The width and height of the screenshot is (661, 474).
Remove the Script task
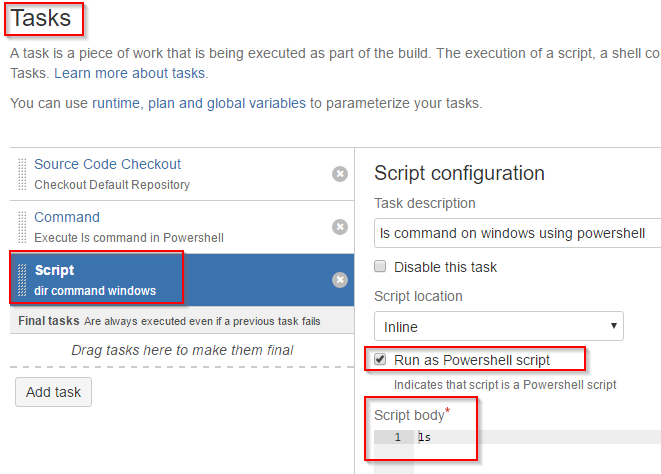pos(340,280)
